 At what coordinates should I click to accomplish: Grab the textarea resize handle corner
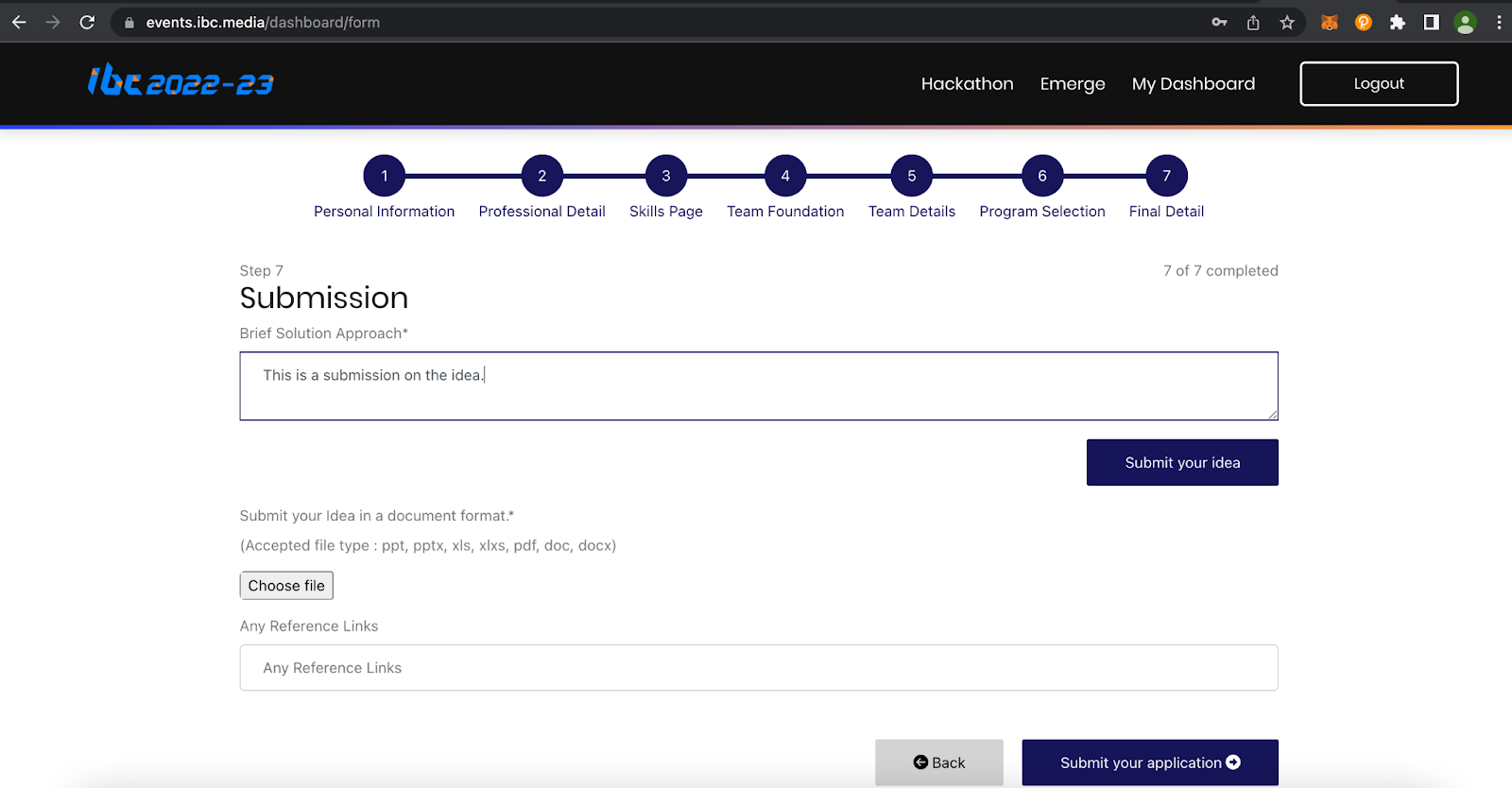(1272, 414)
